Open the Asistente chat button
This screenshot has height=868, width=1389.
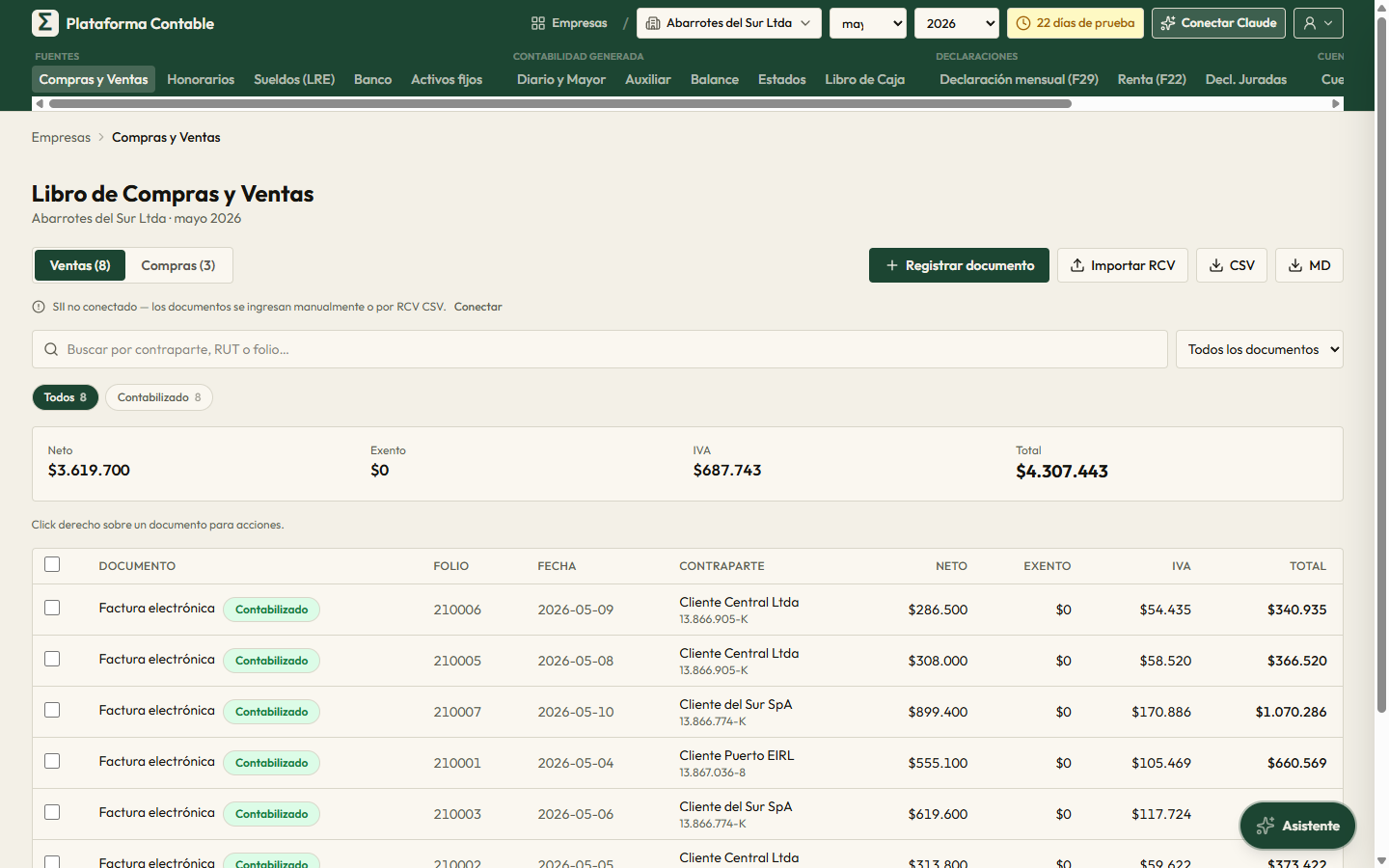pyautogui.click(x=1297, y=826)
